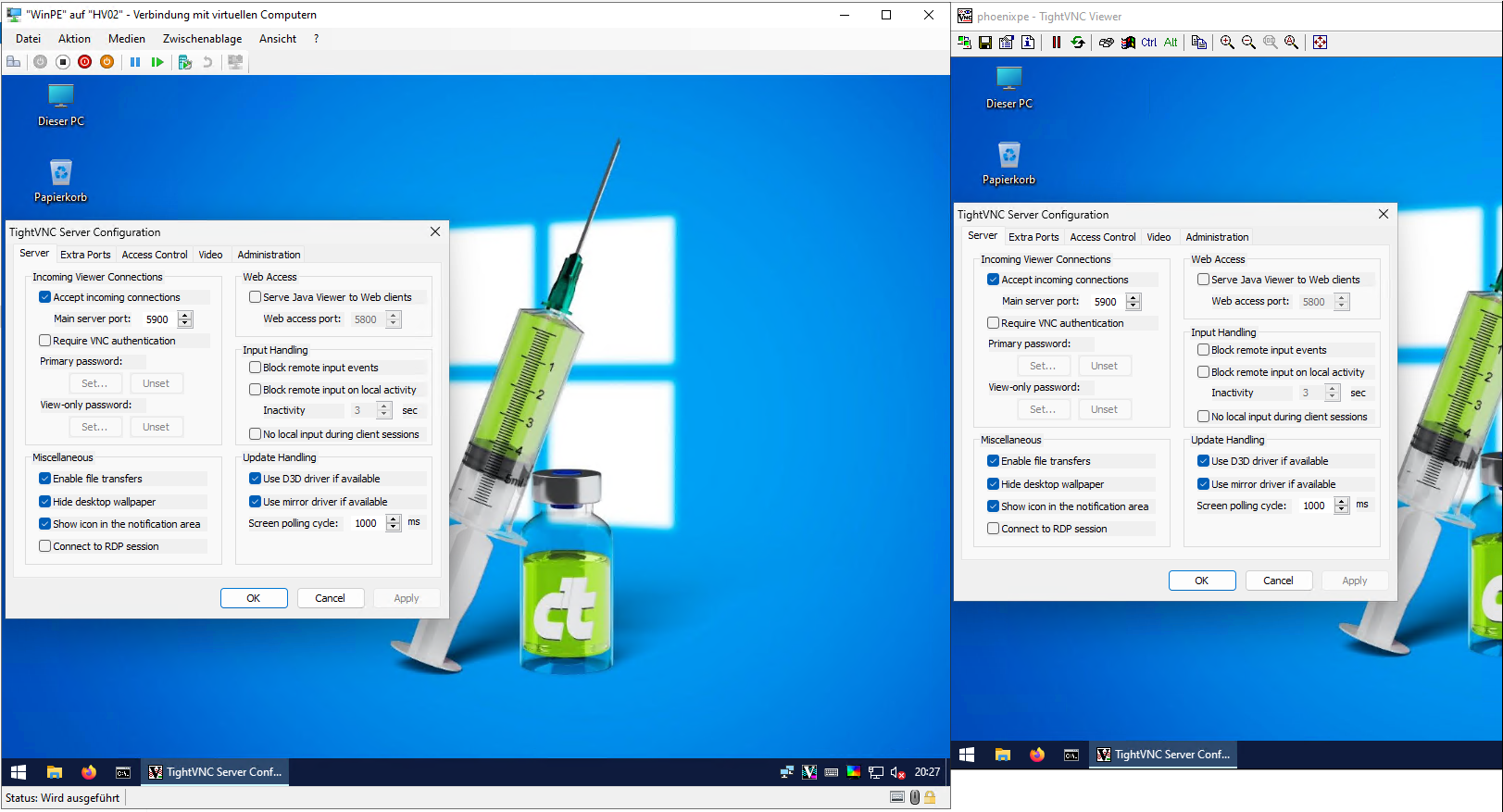Toggle the Ctrl key button in TightVNC Viewer toolbar
The height and width of the screenshot is (812, 1503).
pyautogui.click(x=1148, y=43)
